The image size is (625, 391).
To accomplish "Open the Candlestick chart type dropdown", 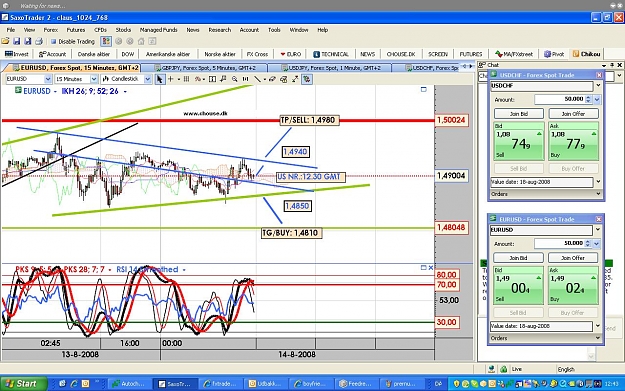I will point(147,79).
